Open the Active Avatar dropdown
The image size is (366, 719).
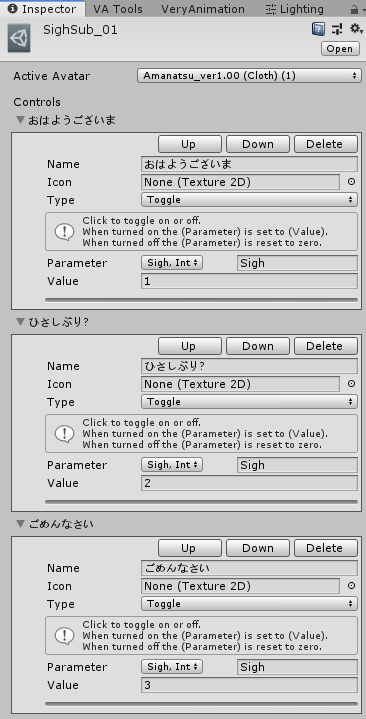pyautogui.click(x=250, y=76)
